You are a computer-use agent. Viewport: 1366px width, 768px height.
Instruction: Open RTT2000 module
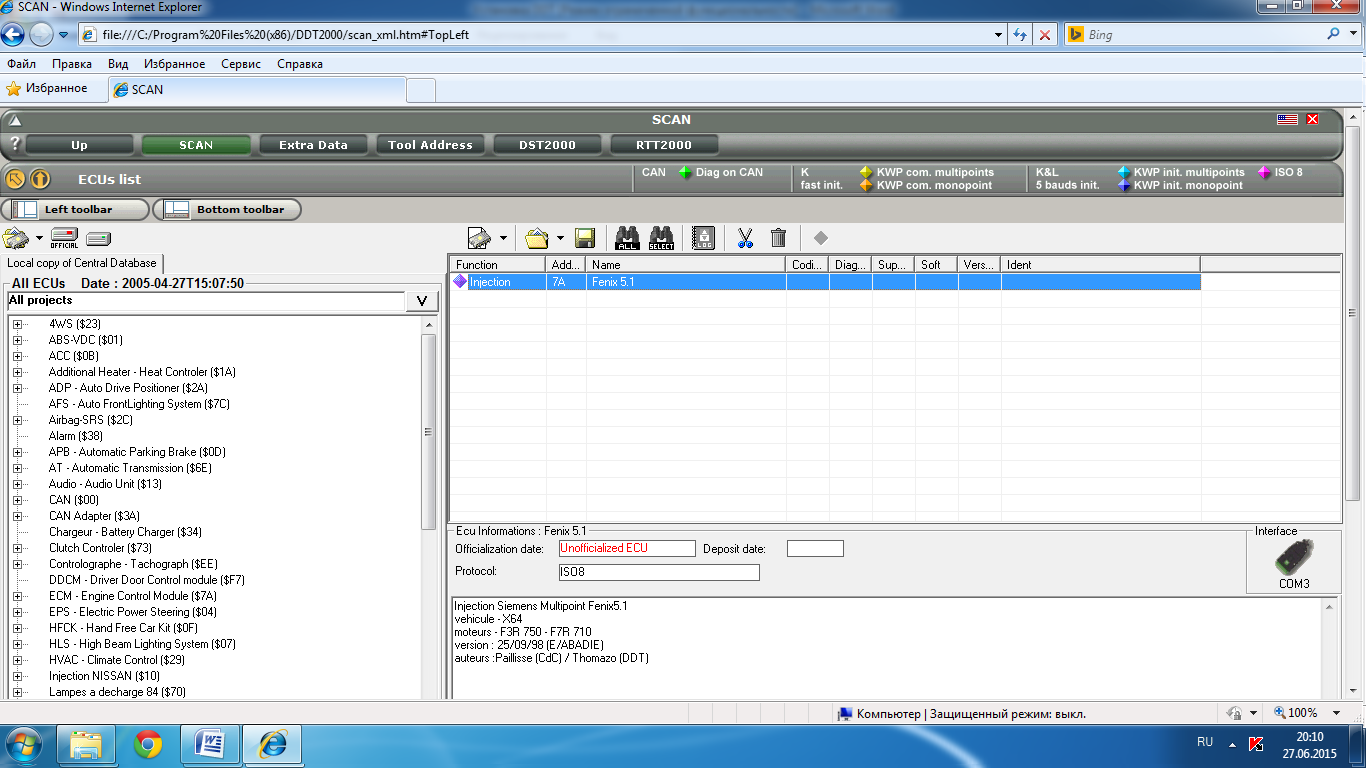click(664, 145)
